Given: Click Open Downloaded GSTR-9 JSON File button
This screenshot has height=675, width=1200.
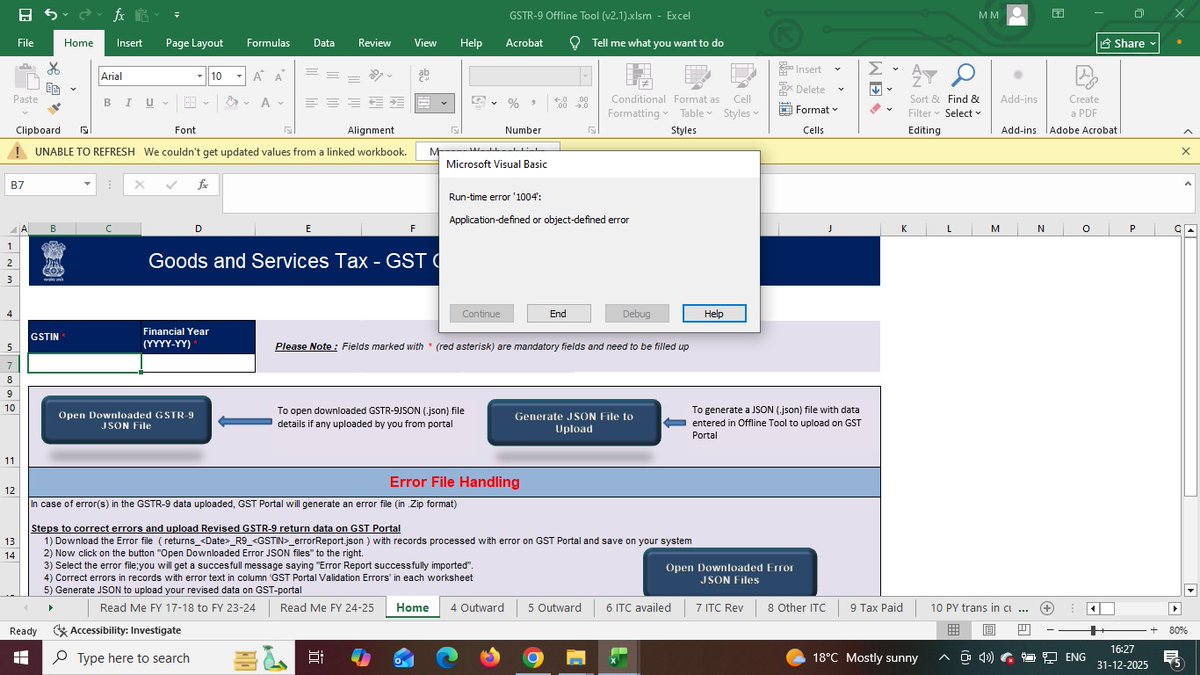Looking at the screenshot, I should pos(126,420).
